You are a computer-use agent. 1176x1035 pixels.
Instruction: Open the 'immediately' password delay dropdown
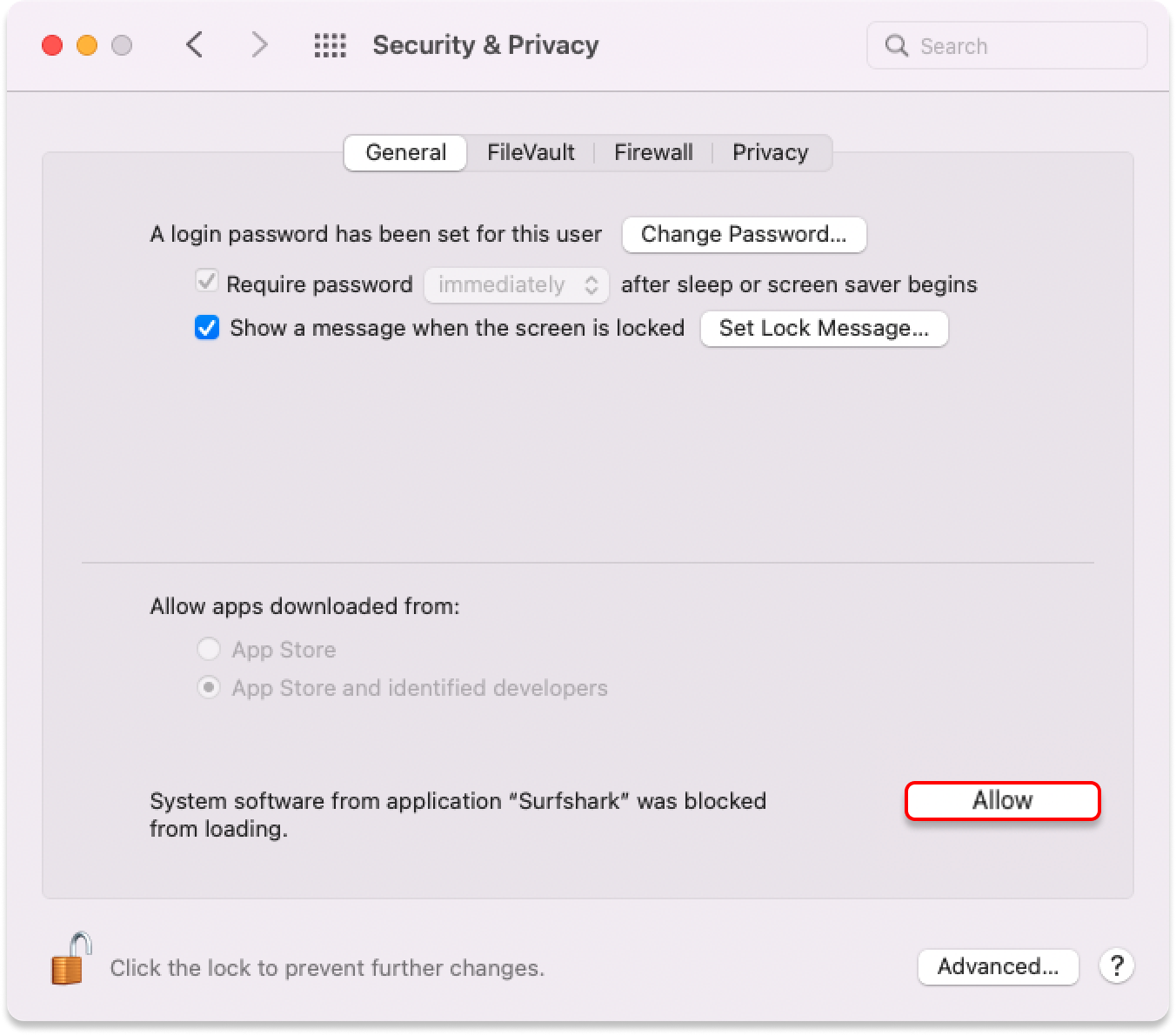(517, 285)
